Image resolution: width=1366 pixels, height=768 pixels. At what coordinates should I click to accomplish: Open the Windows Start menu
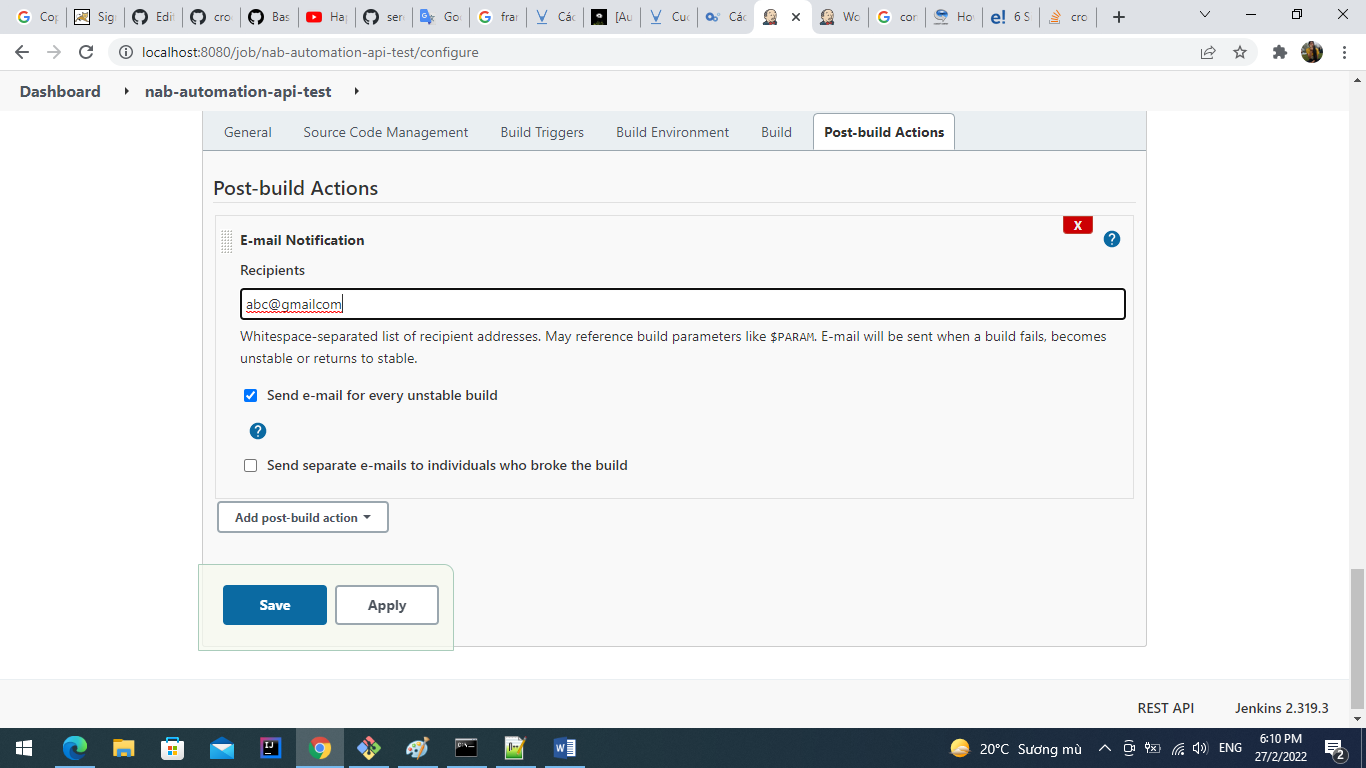[x=24, y=748]
